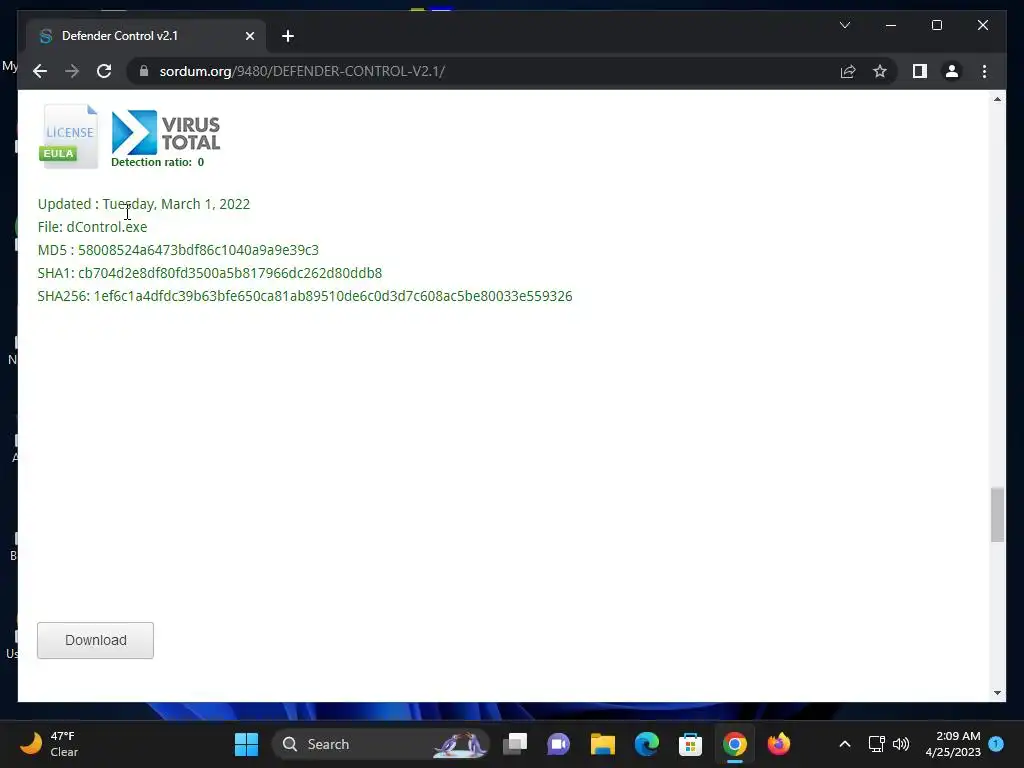This screenshot has height=768, width=1024.
Task: Open the Chat app on taskbar
Action: (x=558, y=744)
